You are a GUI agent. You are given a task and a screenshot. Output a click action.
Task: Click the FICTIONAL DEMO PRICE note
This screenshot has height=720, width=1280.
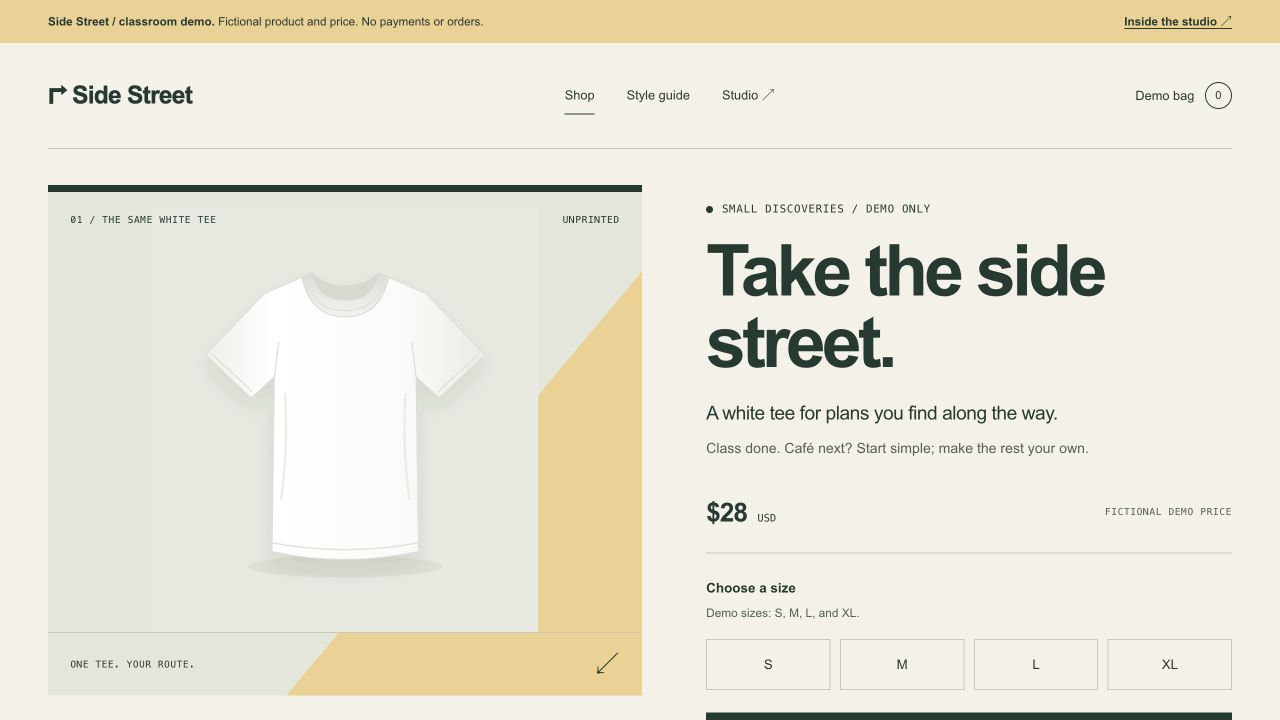coord(1168,511)
